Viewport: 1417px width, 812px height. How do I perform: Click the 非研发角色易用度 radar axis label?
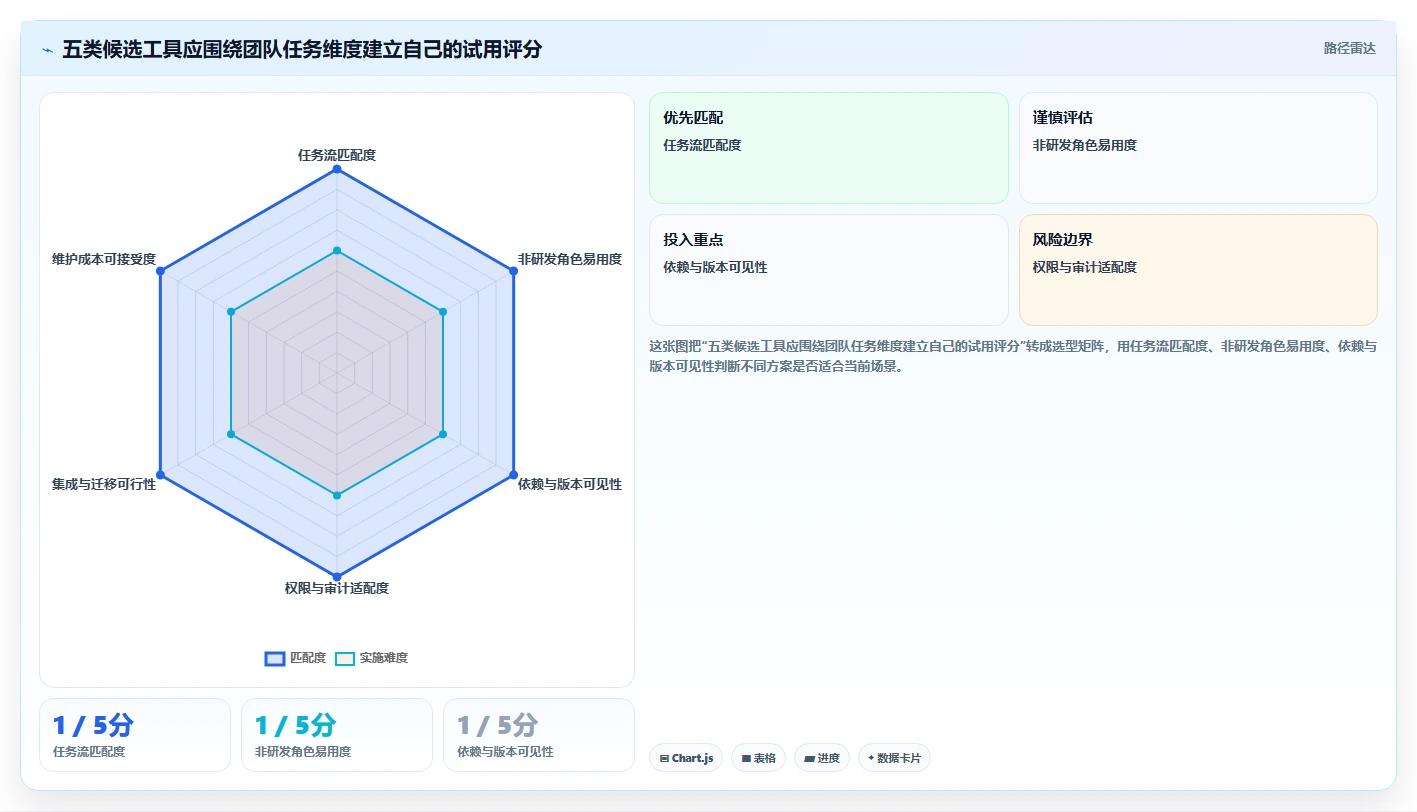[x=570, y=259]
